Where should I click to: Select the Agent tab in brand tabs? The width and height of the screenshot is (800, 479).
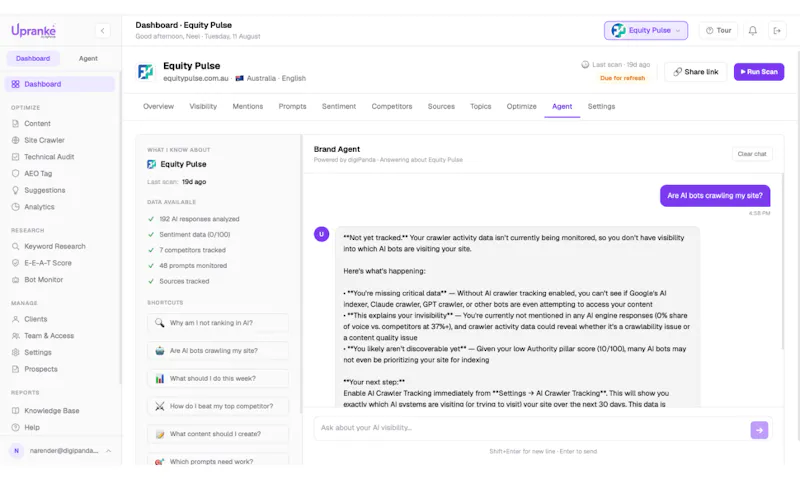tap(562, 107)
